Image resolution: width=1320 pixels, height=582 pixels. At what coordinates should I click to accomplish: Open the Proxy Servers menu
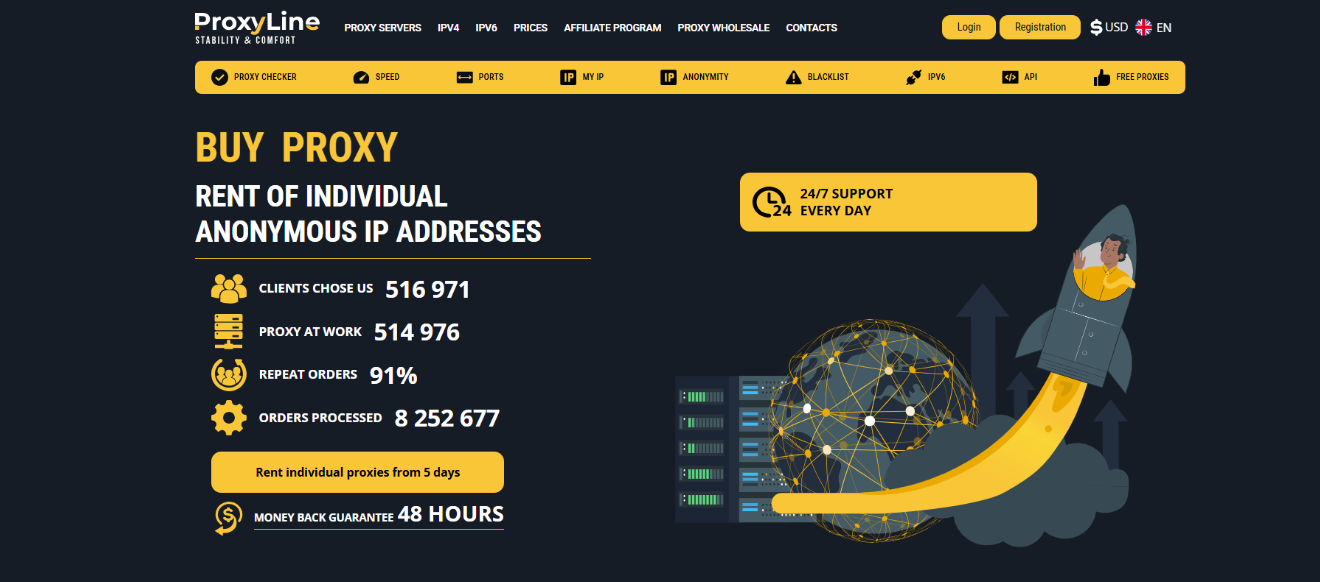[383, 28]
